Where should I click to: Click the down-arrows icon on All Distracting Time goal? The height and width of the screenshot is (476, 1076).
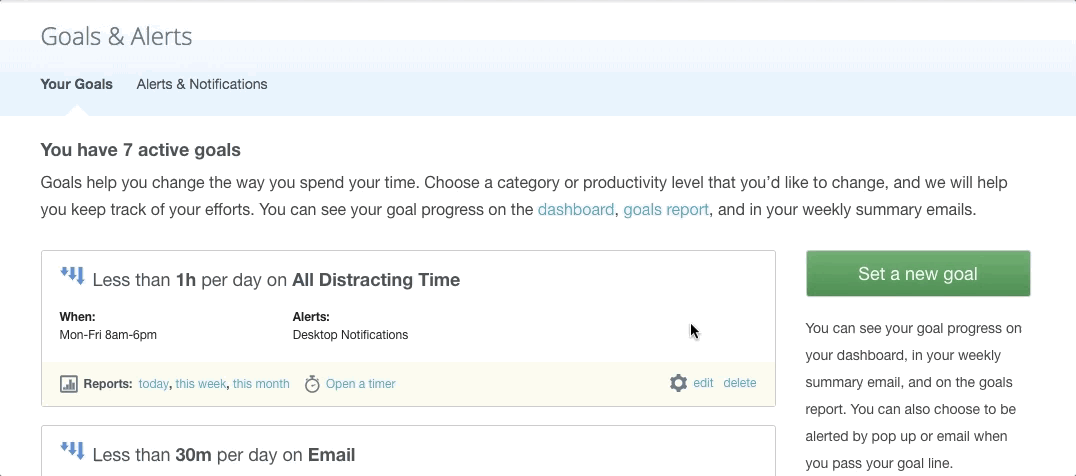point(72,276)
